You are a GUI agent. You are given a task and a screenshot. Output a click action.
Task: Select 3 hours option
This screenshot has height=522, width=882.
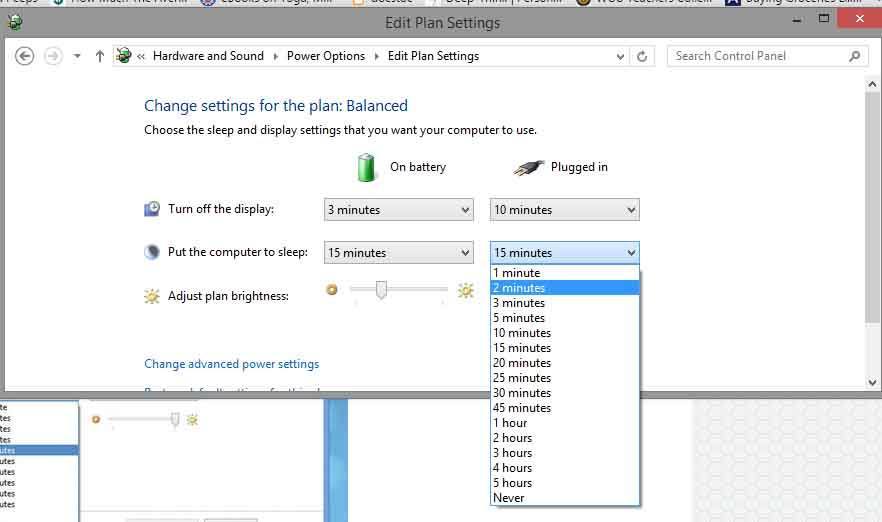pos(565,453)
